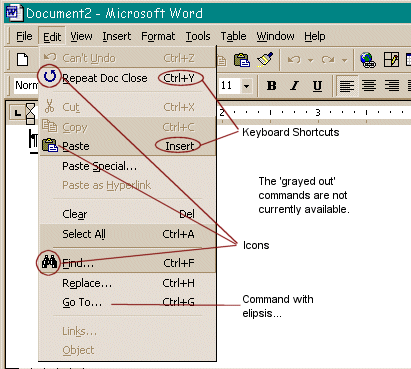Set Align Right paragraph alignment
Viewport: 411px width, 369px height.
pos(392,86)
